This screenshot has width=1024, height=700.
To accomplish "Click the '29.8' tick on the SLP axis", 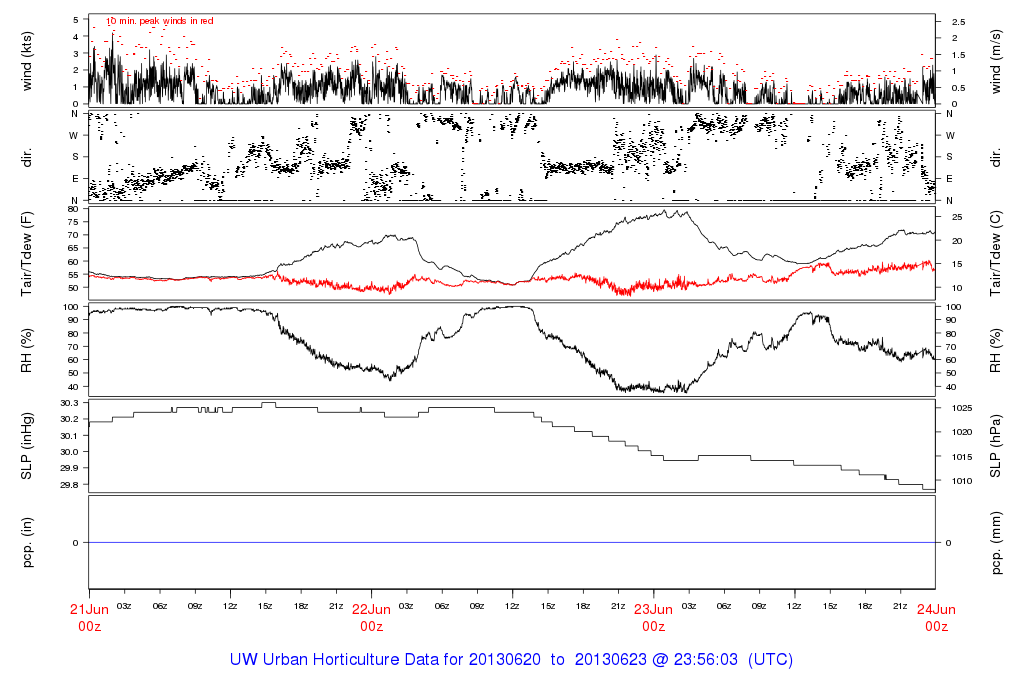I will pos(69,485).
